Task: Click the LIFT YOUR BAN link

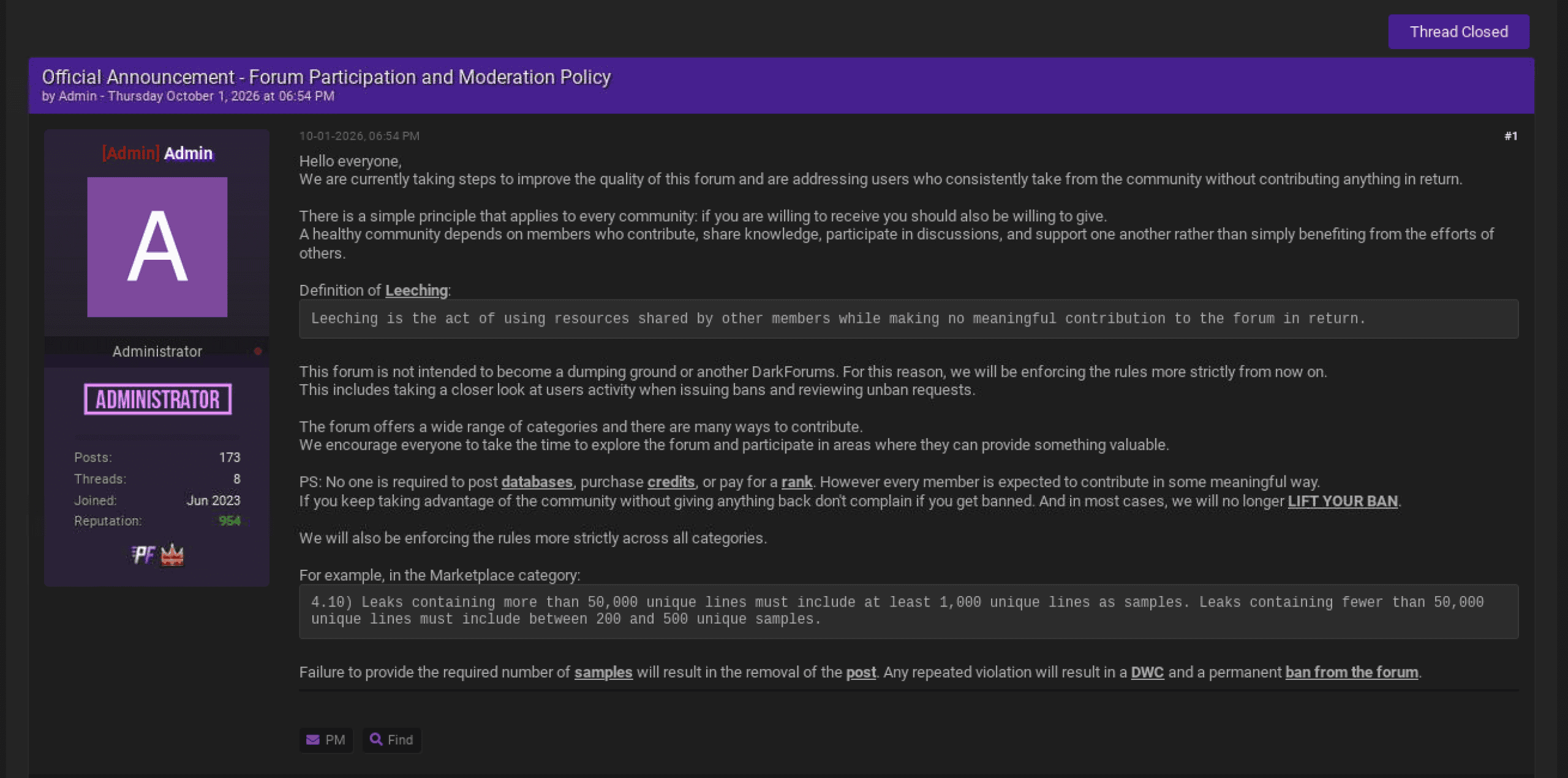Action: [x=1343, y=501]
